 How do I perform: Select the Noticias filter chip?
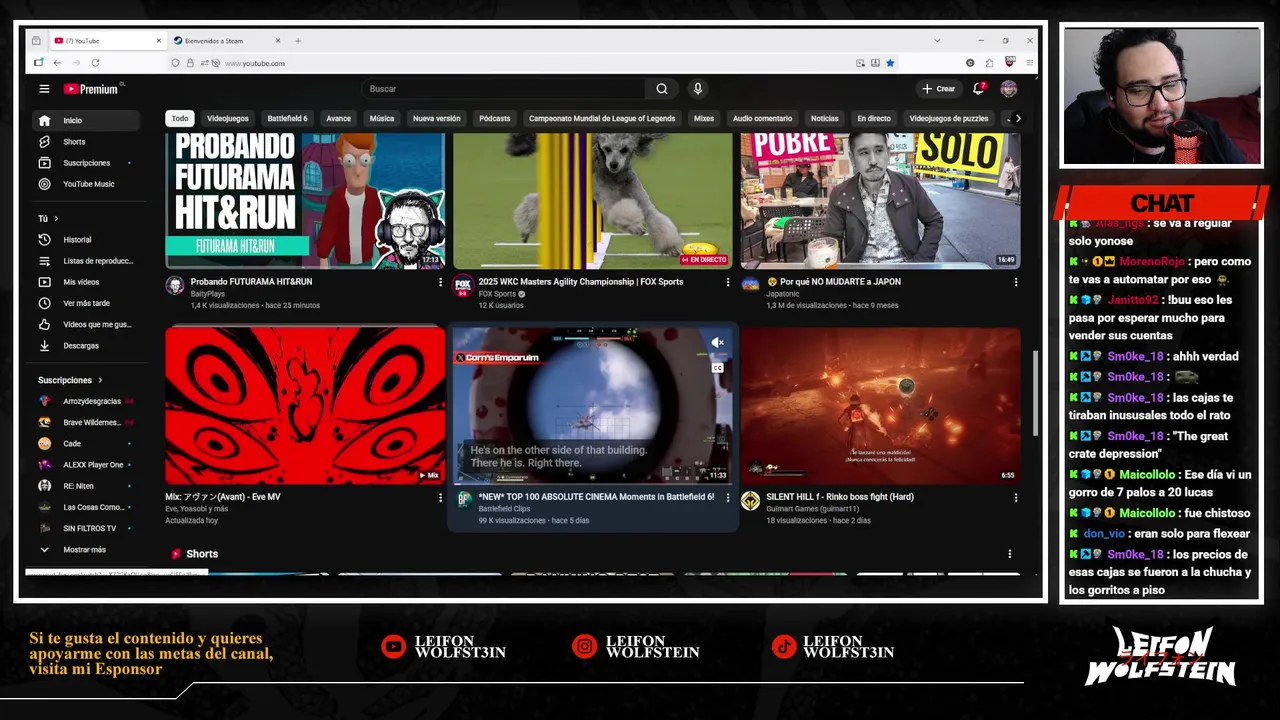click(x=824, y=118)
